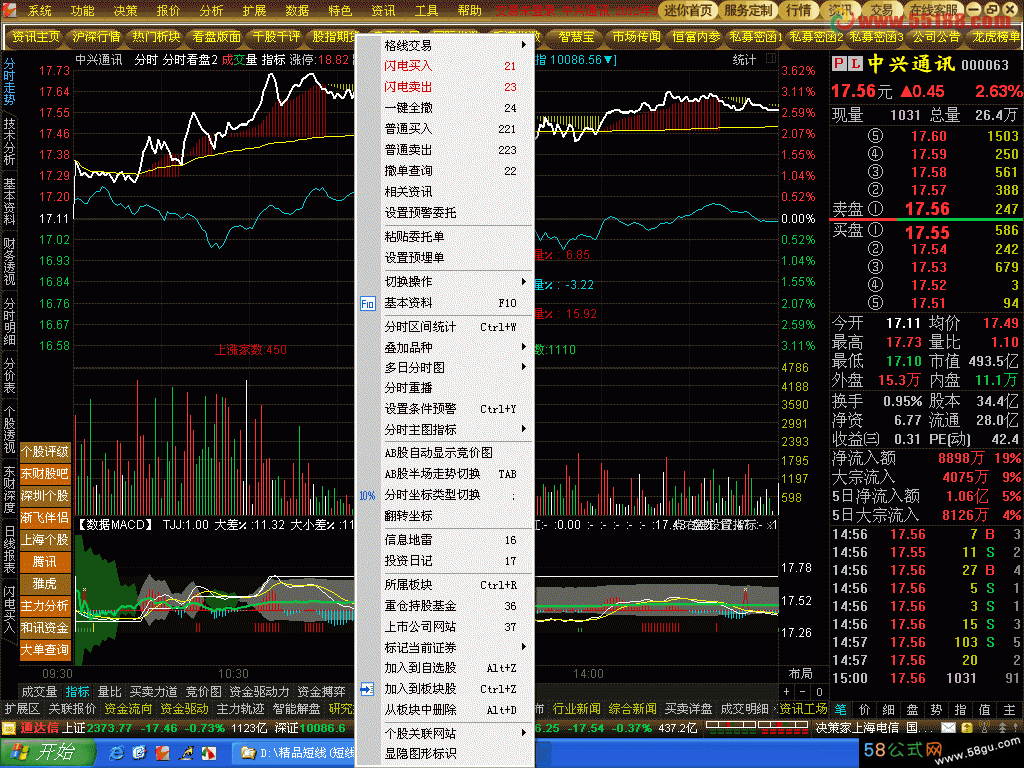Open the 基本资料 vertical side tab
The height and width of the screenshot is (768, 1024).
click(9, 201)
